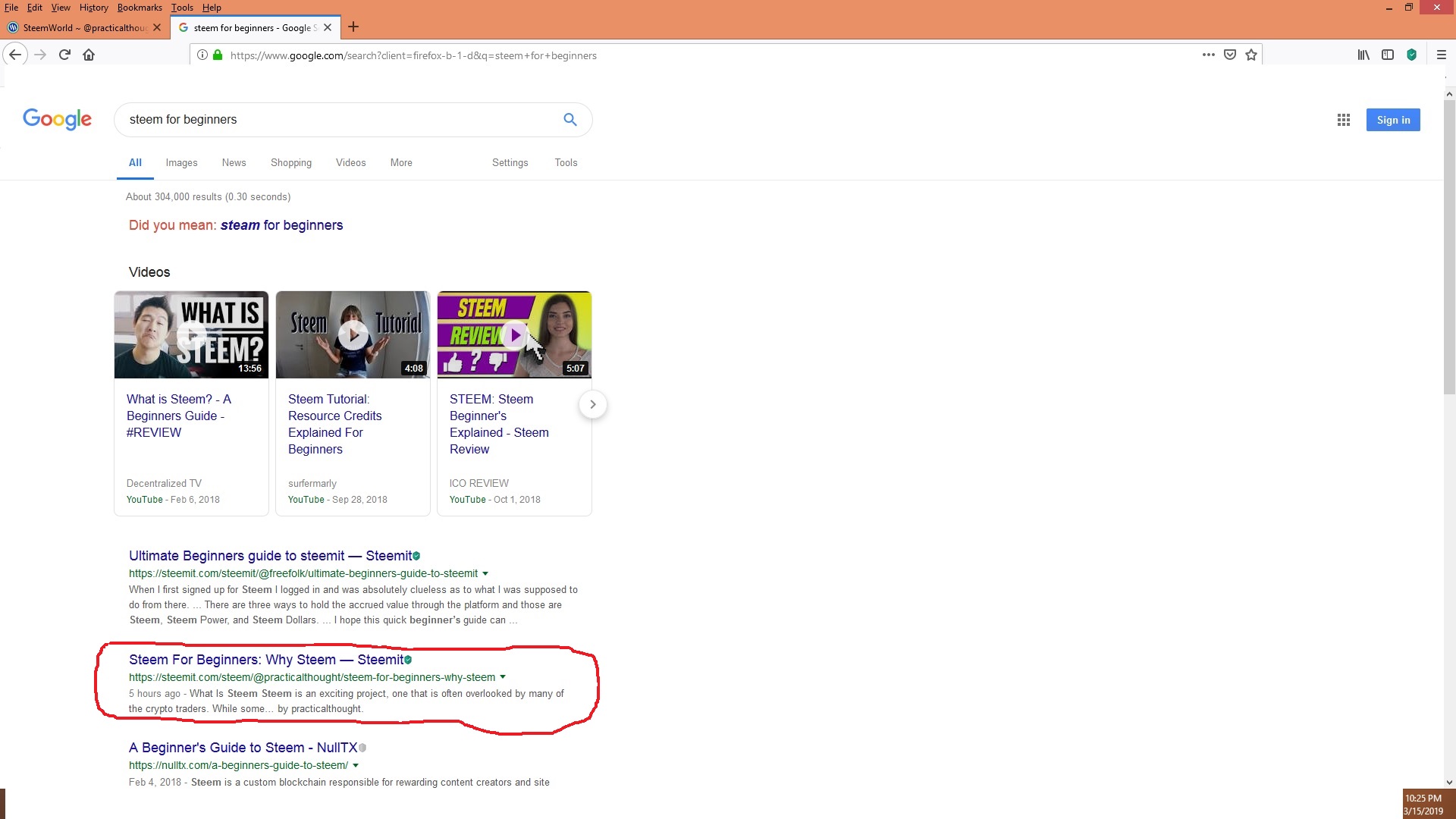The width and height of the screenshot is (1456, 819).
Task: Close the steem for beginners Google tab
Action: pyautogui.click(x=328, y=27)
